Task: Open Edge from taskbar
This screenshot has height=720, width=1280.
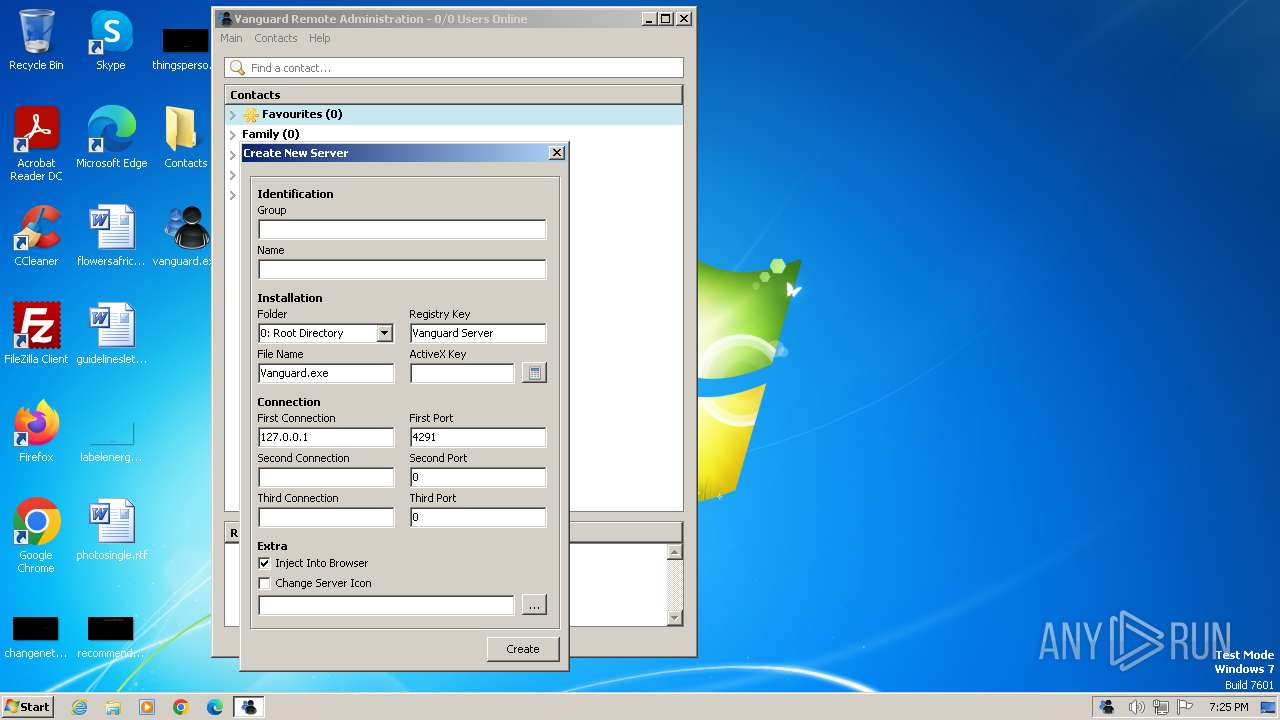Action: 215,707
